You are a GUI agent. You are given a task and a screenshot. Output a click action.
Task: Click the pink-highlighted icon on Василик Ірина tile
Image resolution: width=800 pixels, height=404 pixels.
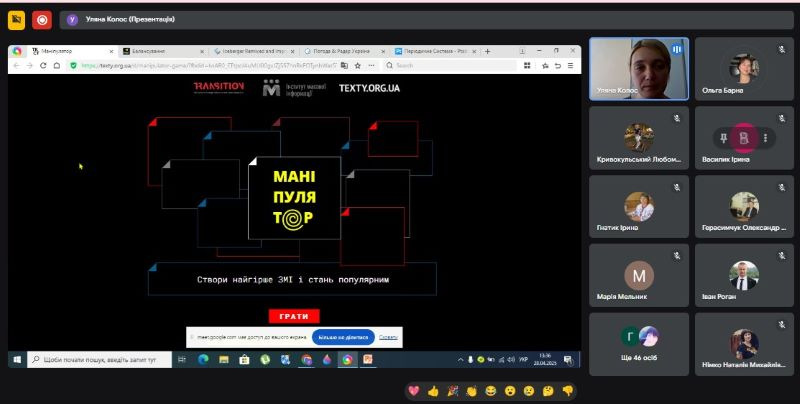coord(744,138)
